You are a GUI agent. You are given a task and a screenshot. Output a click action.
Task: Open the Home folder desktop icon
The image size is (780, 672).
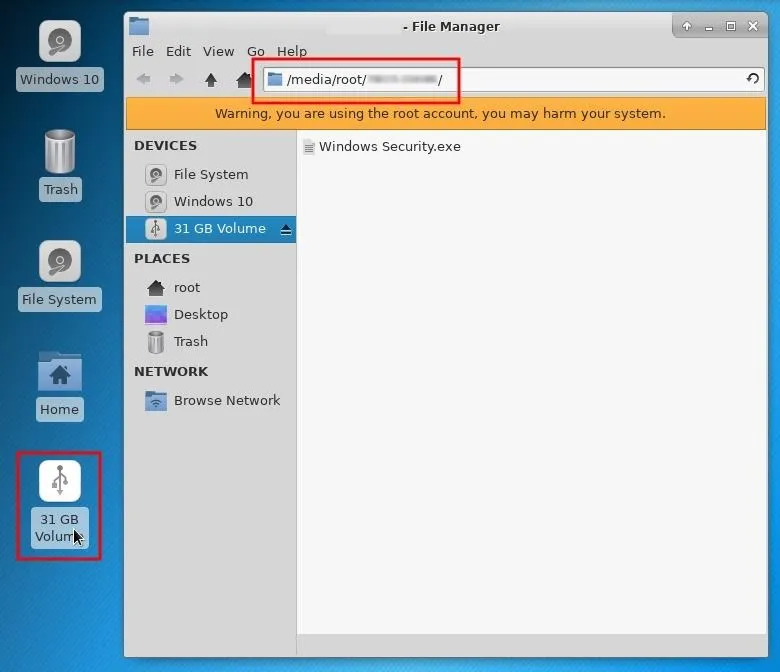[x=60, y=372]
